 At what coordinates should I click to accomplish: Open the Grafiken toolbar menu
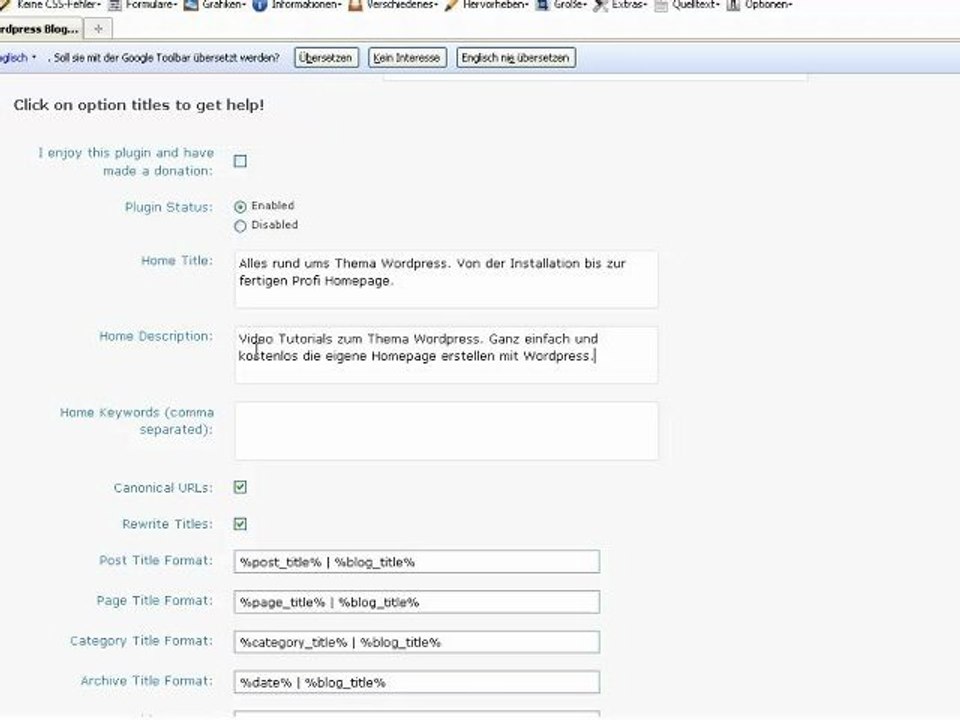click(x=216, y=5)
